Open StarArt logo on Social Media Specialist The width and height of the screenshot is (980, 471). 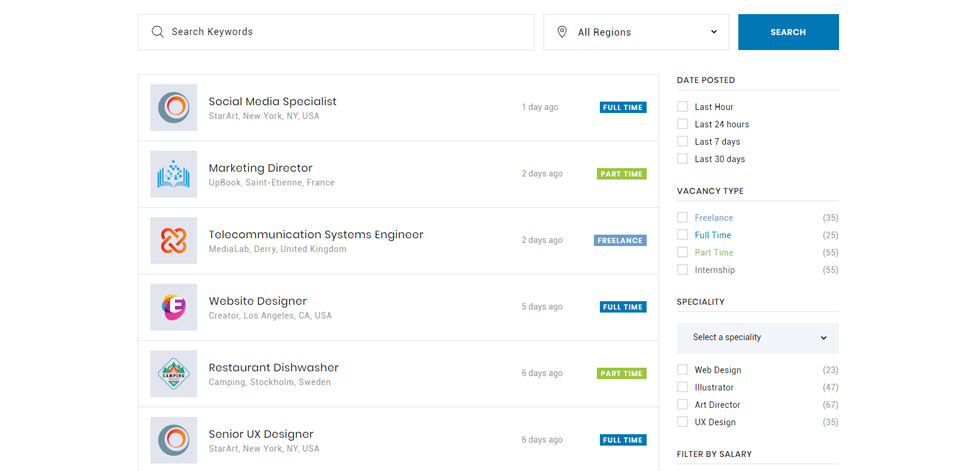pos(174,107)
